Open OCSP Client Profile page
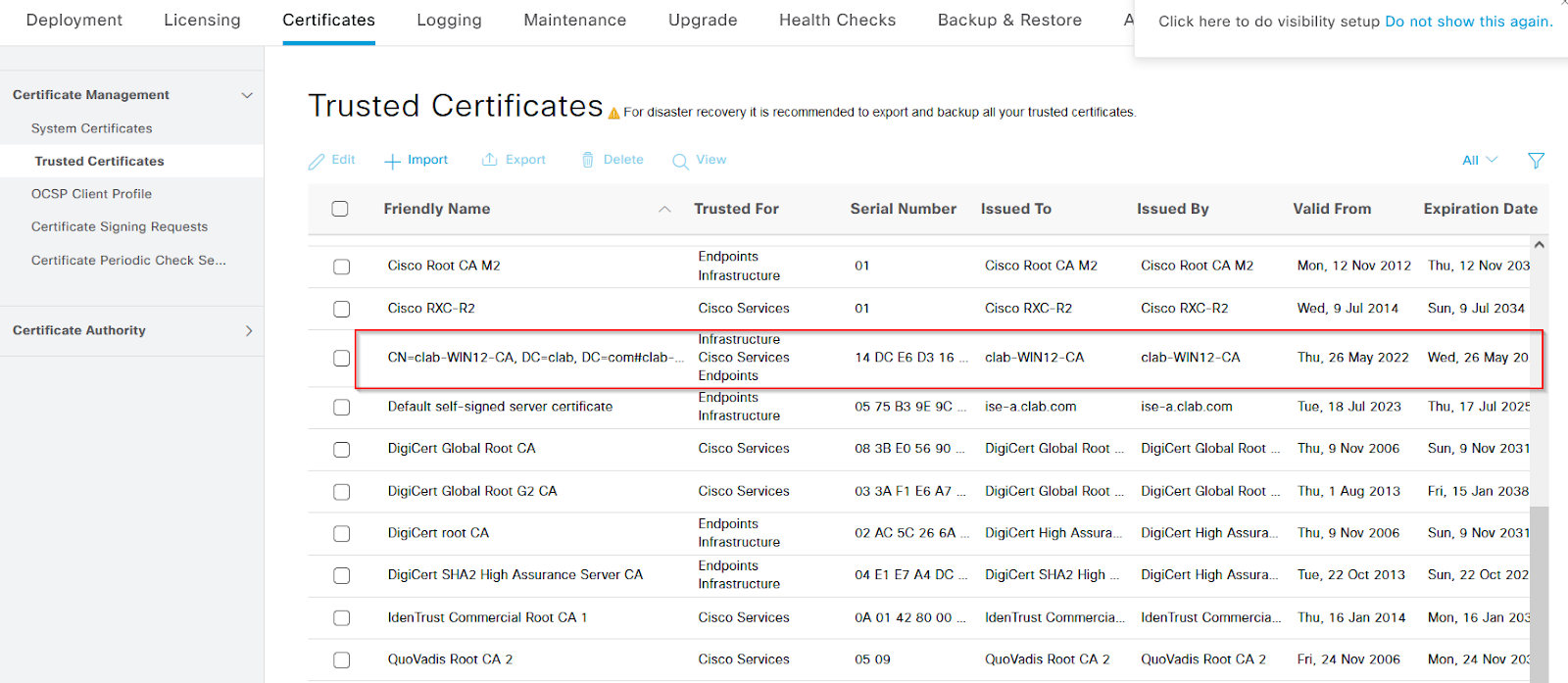 pyautogui.click(x=91, y=194)
